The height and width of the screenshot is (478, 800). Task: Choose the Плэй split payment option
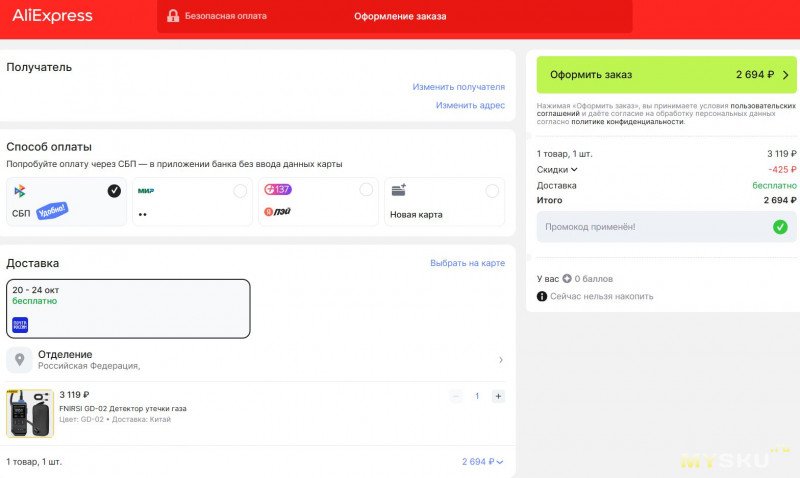pyautogui.click(x=317, y=202)
